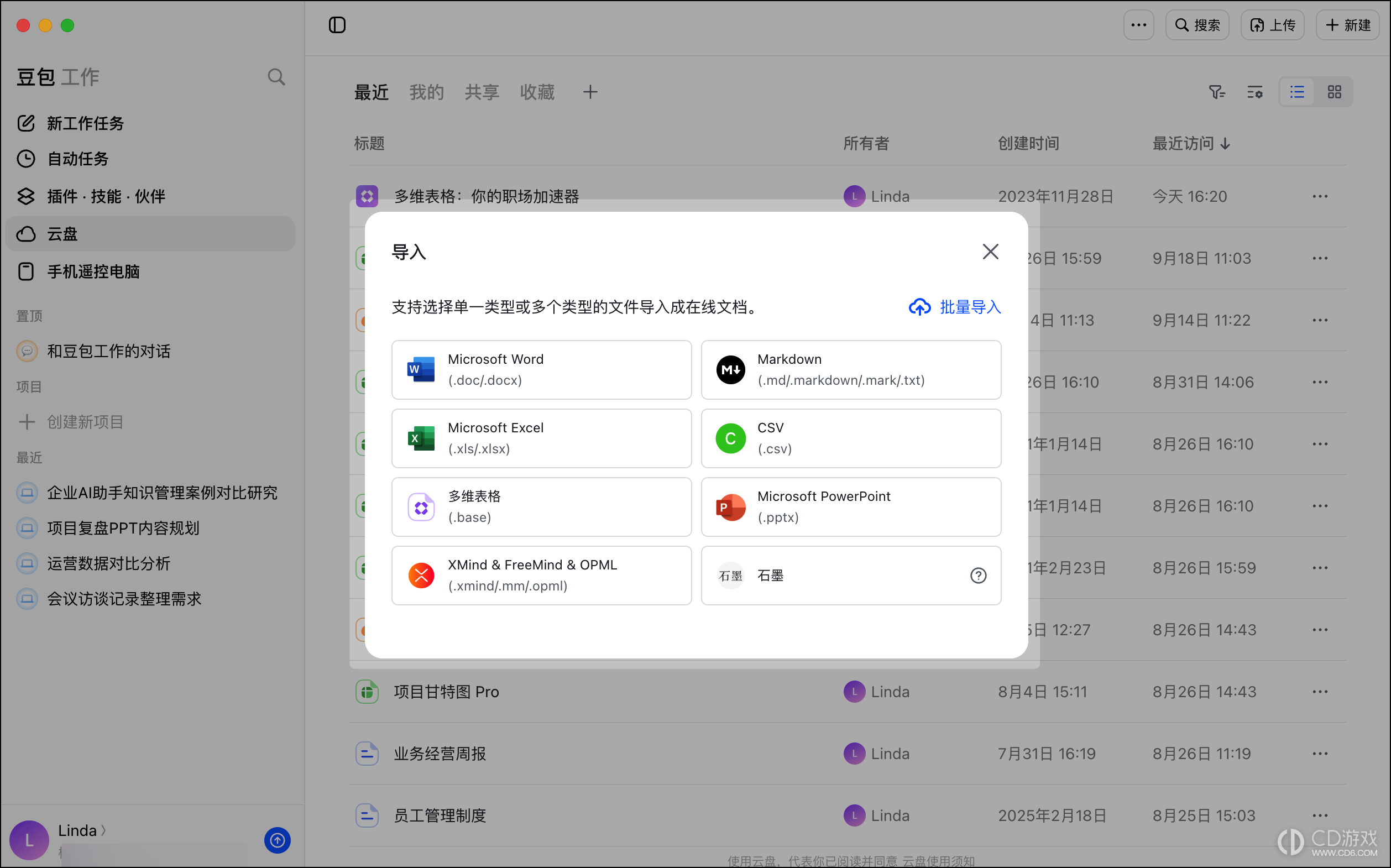Switch to 我的 tab
This screenshot has width=1391, height=868.
point(427,92)
